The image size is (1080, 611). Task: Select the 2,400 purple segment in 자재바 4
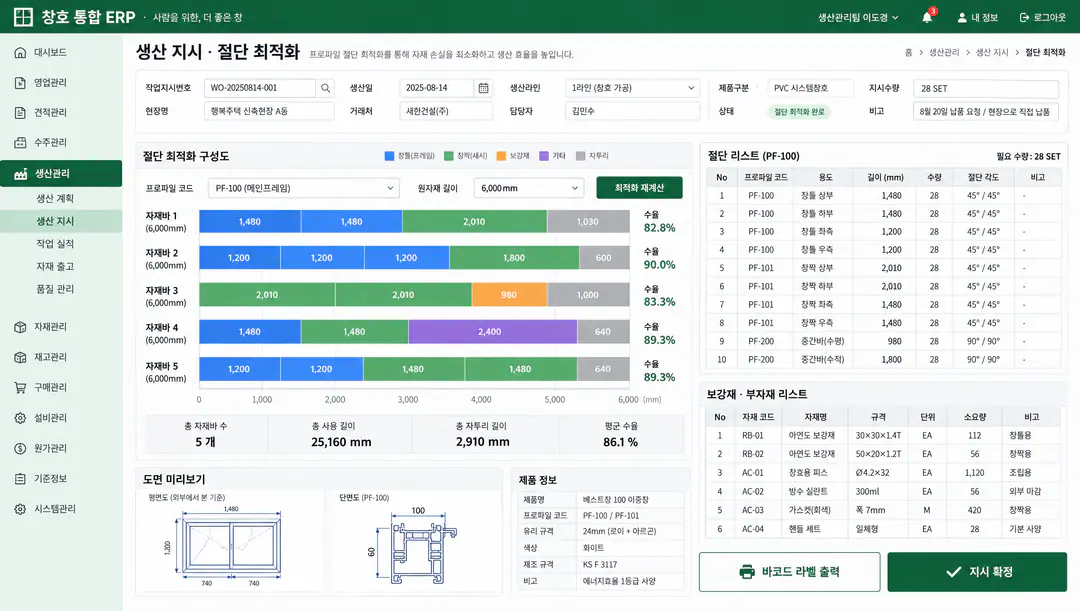(x=492, y=331)
